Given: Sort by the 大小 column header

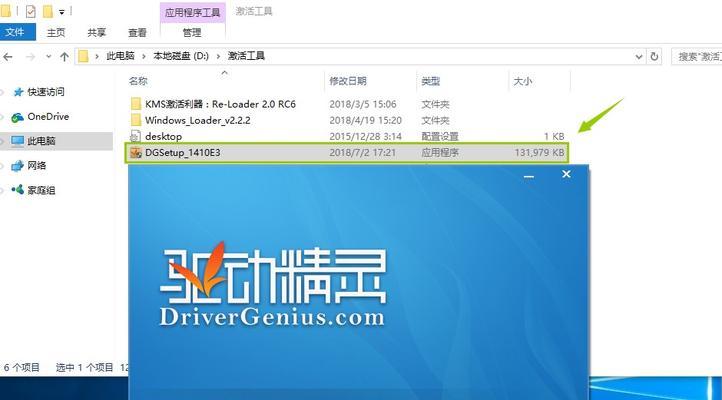Looking at the screenshot, I should [x=523, y=81].
